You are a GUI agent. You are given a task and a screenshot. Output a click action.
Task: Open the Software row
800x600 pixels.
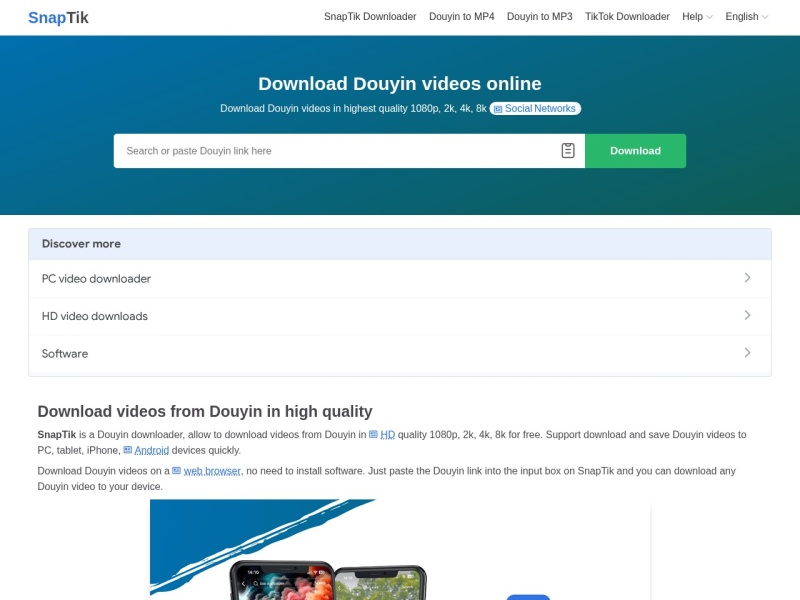[399, 354]
